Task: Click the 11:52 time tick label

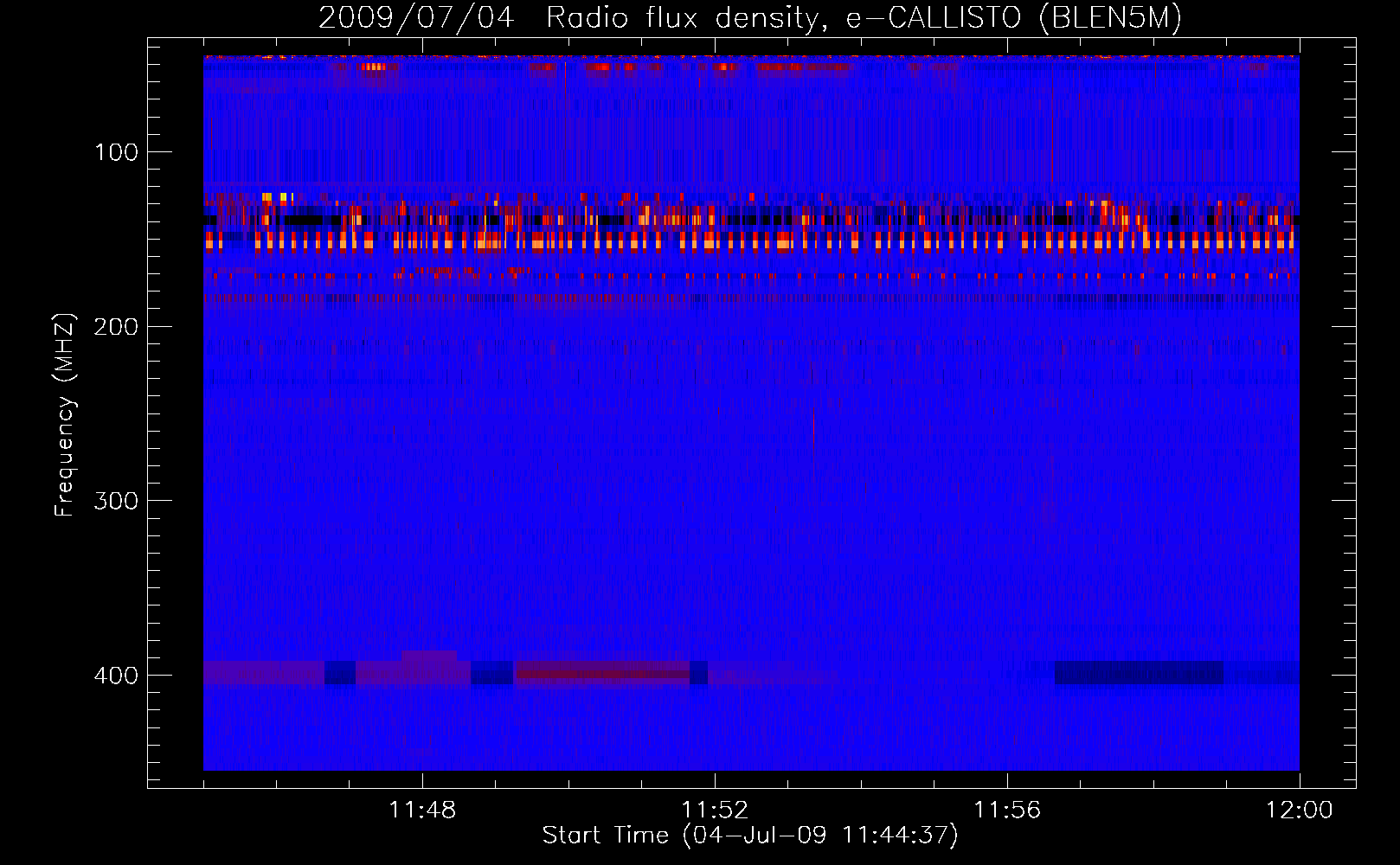Action: [x=715, y=811]
